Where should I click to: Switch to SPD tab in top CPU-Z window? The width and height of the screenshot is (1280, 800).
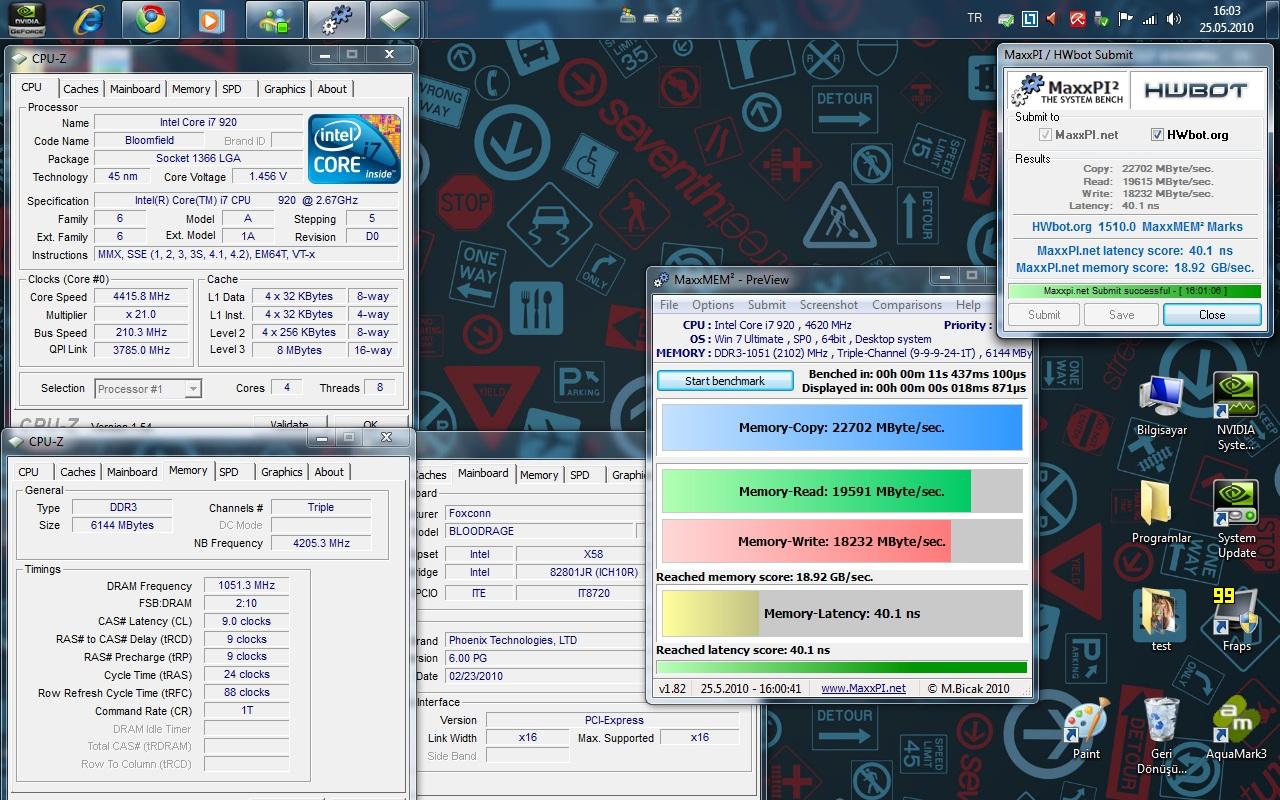[232, 89]
